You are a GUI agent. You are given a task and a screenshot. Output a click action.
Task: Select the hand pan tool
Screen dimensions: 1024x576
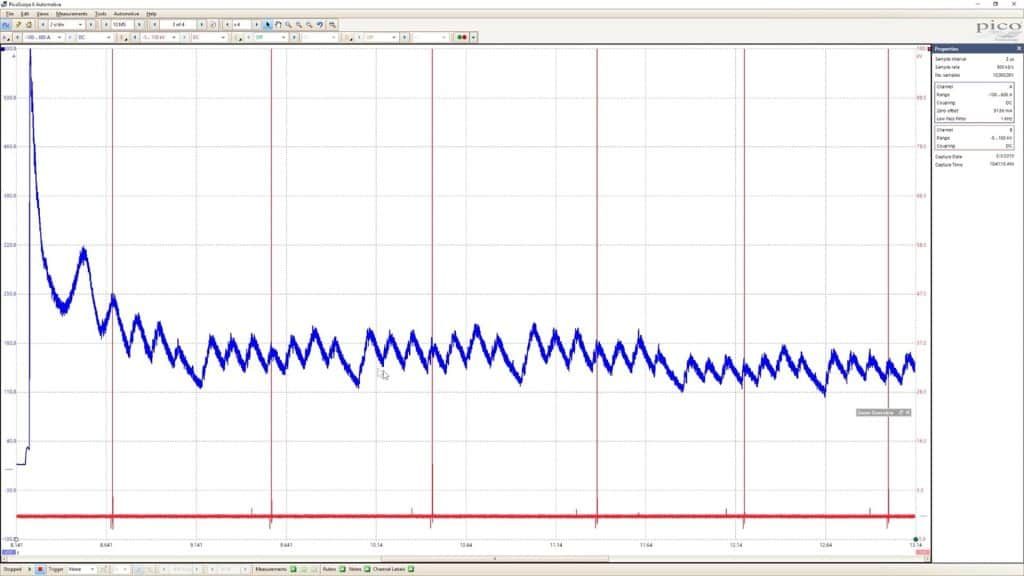coord(278,24)
